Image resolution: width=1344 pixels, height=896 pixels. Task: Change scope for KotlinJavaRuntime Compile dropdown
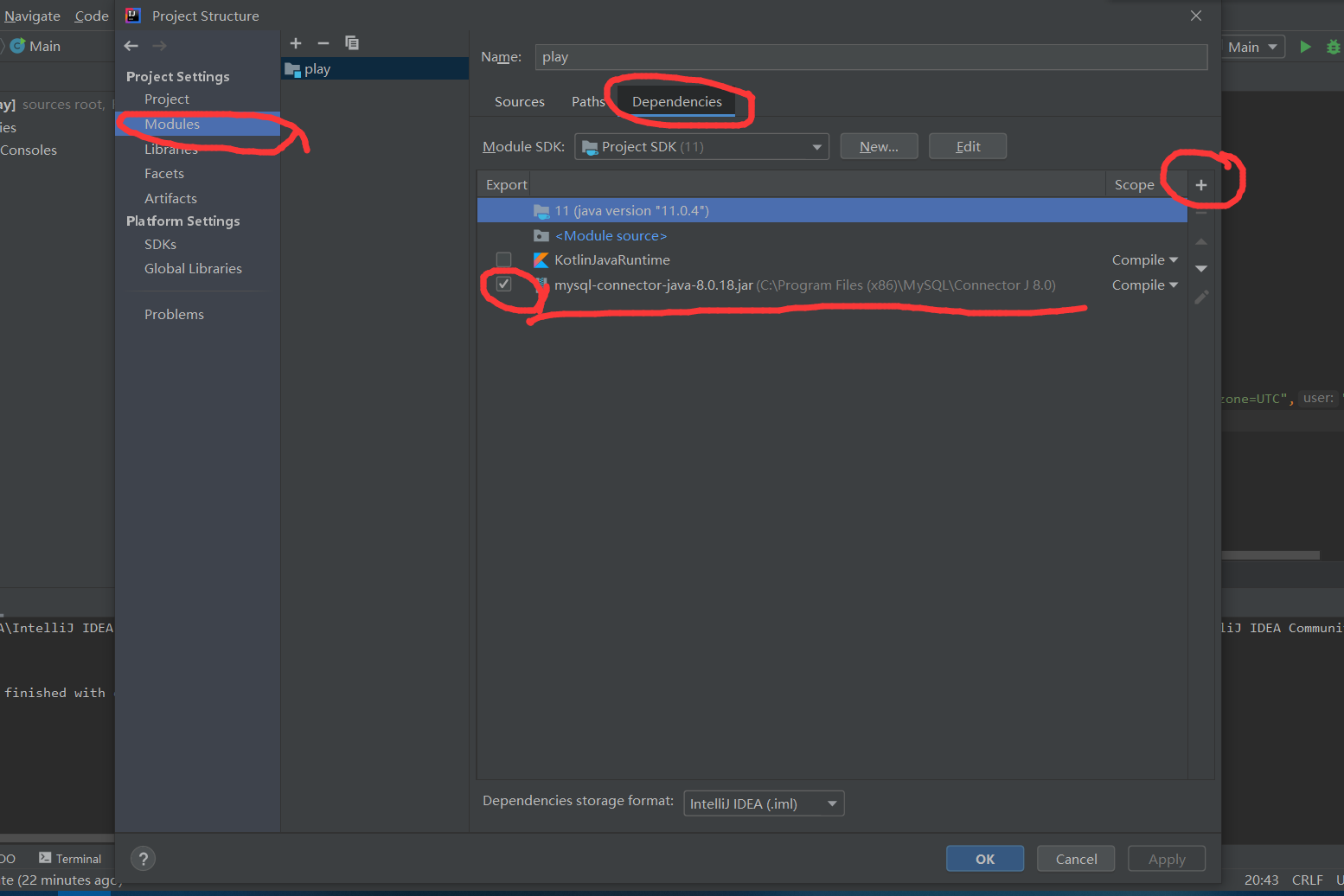[x=1143, y=259]
